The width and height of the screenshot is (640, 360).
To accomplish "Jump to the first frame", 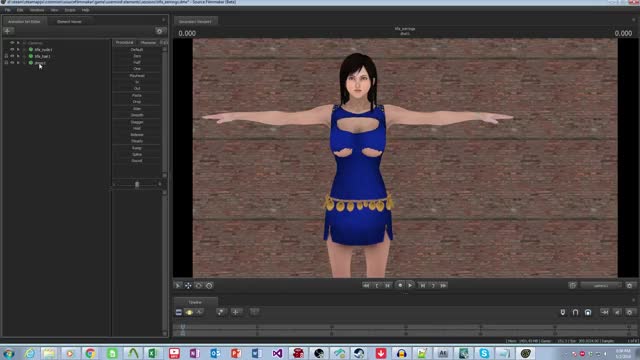I will click(x=366, y=286).
